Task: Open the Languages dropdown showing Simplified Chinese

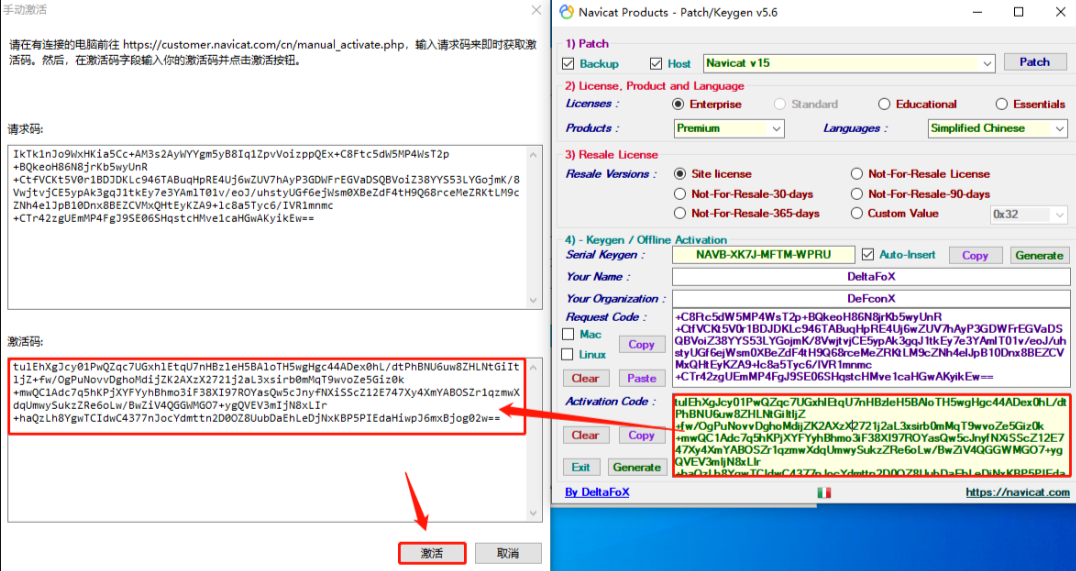Action: pyautogui.click(x=1060, y=128)
